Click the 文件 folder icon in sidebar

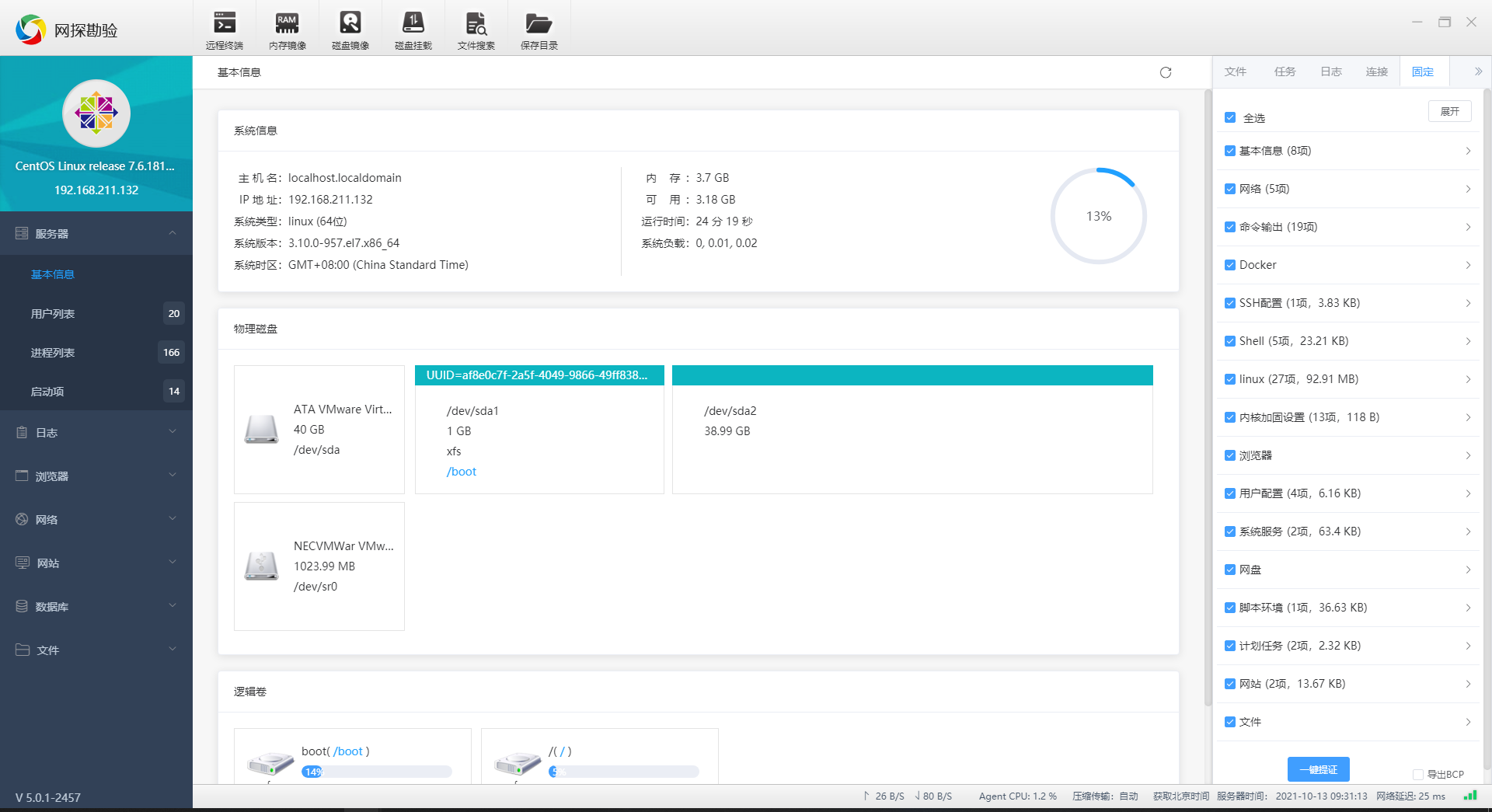tap(23, 650)
